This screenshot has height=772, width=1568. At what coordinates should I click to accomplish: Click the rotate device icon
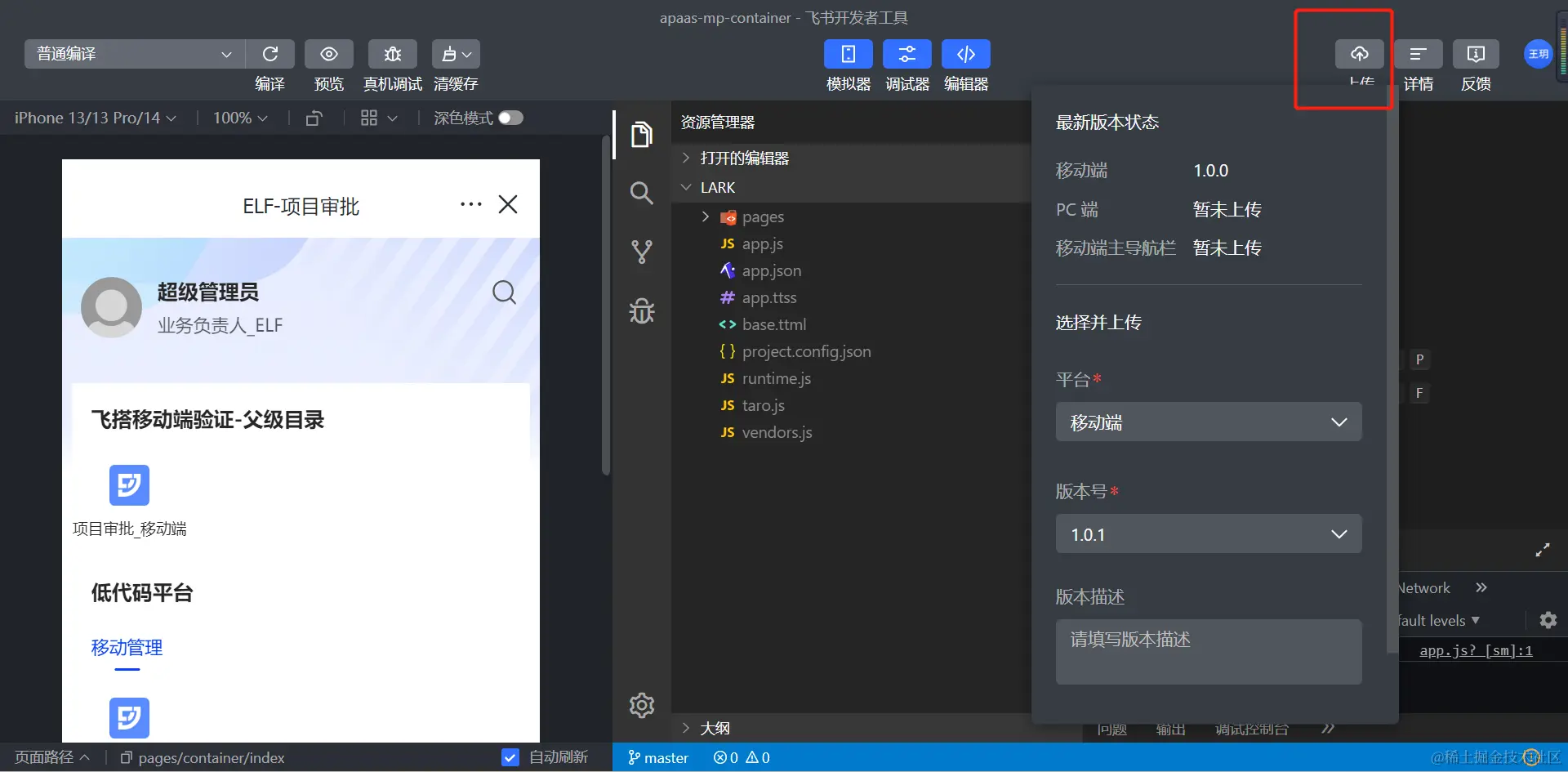pyautogui.click(x=314, y=118)
